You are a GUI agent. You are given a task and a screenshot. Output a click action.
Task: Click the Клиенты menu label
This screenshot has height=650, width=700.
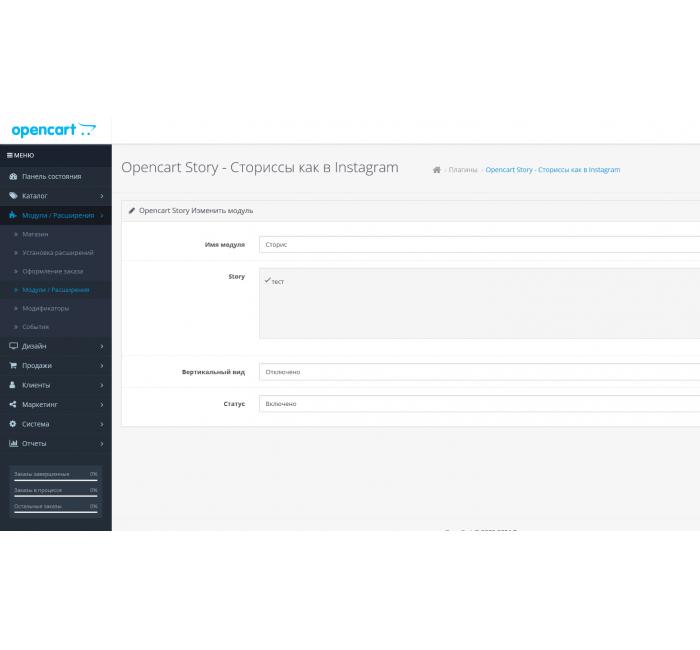click(x=36, y=385)
